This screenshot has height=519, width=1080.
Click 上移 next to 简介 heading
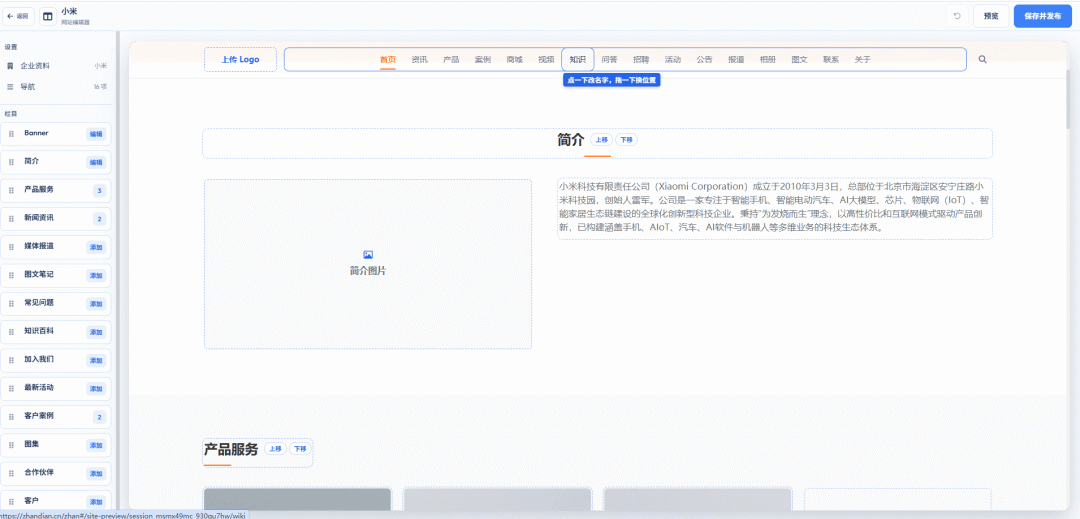click(x=601, y=140)
